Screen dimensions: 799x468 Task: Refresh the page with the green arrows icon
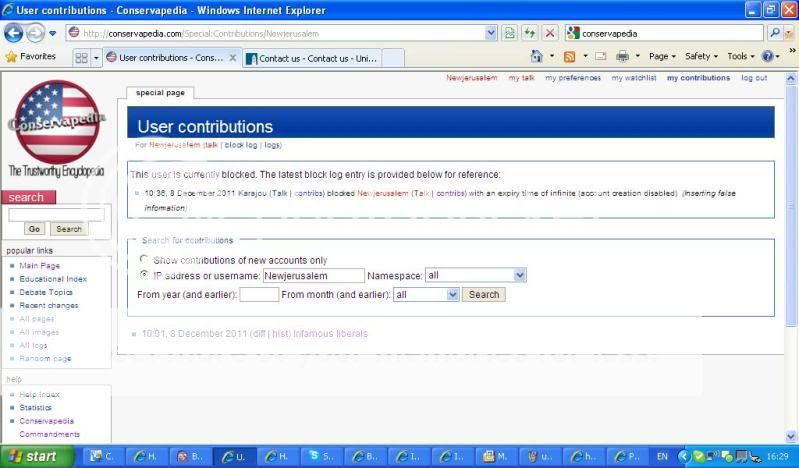(529, 33)
